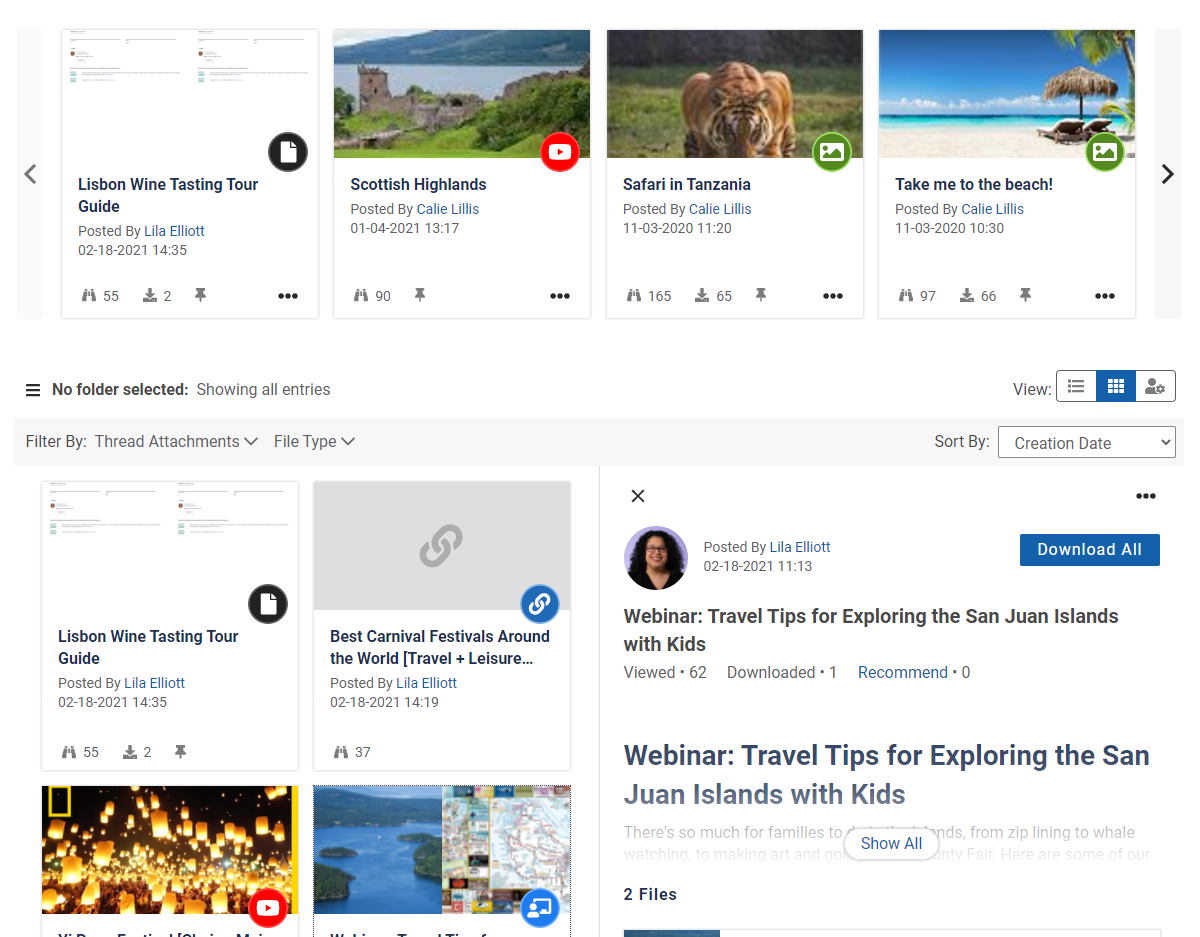The width and height of the screenshot is (1200, 937).
Task: Click San Juan Islands webinar thumbnail
Action: click(x=442, y=849)
